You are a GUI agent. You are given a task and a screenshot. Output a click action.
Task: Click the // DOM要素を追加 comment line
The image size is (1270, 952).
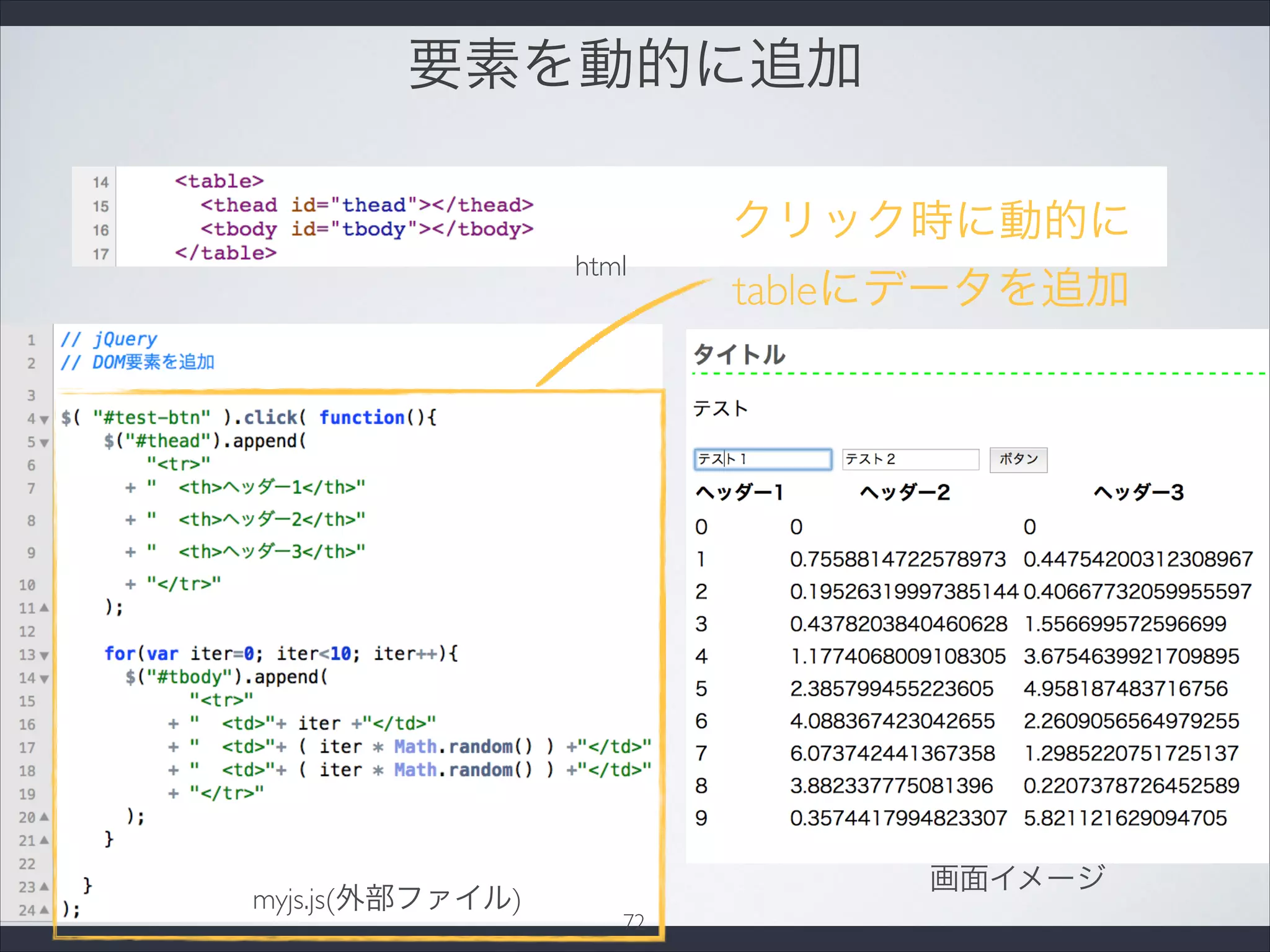[x=137, y=362]
